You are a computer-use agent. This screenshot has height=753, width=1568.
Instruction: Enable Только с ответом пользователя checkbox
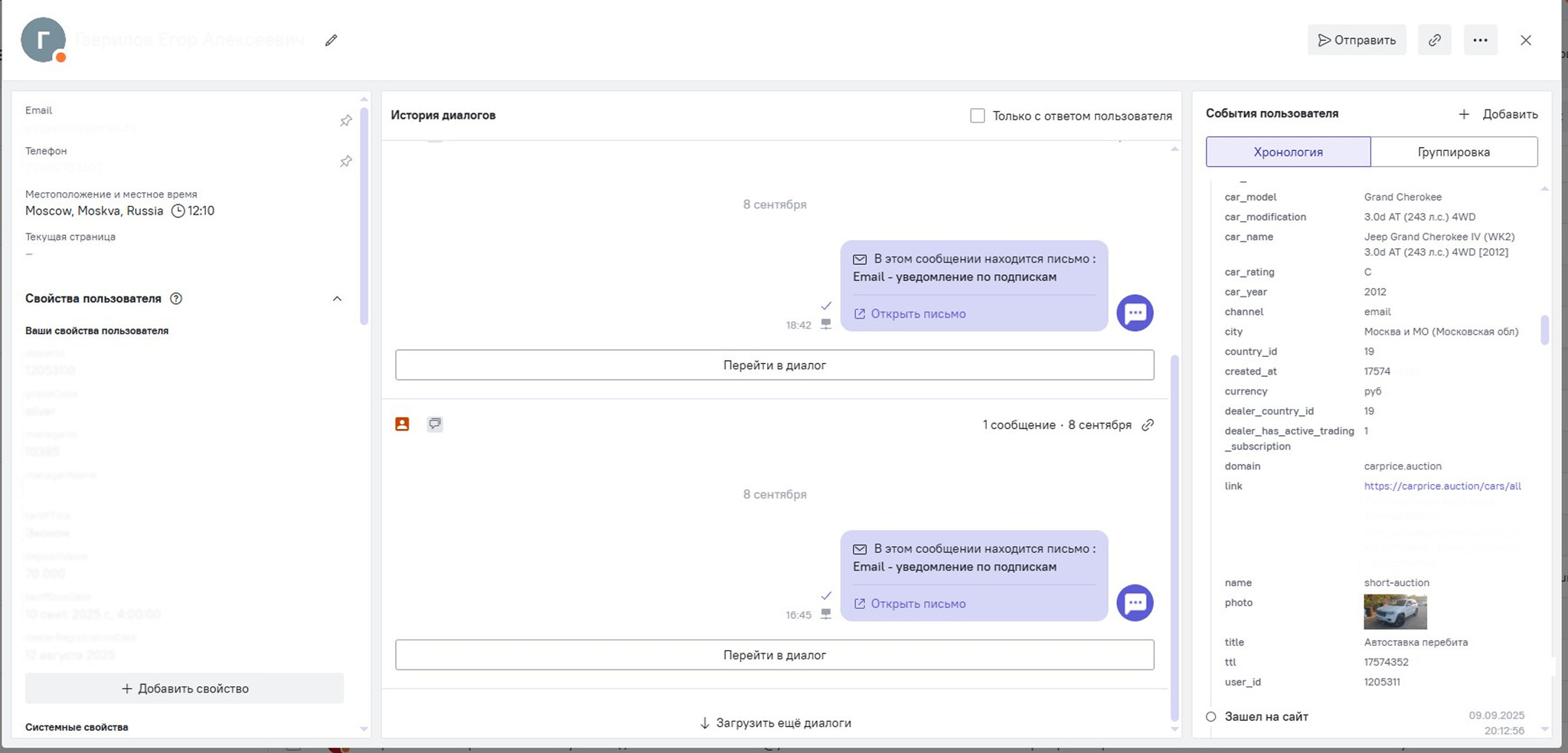click(x=977, y=116)
